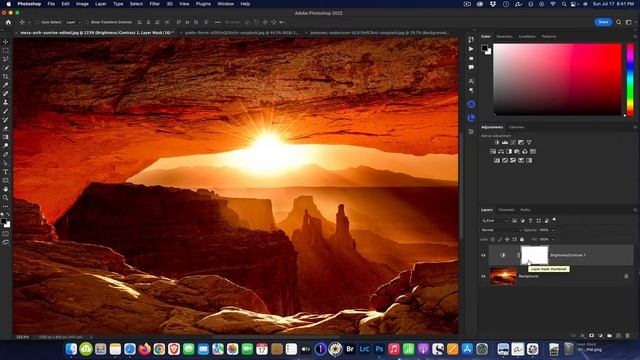640x360 pixels.
Task: Open the Auto-Select Layer dropdown
Action: (x=73, y=22)
